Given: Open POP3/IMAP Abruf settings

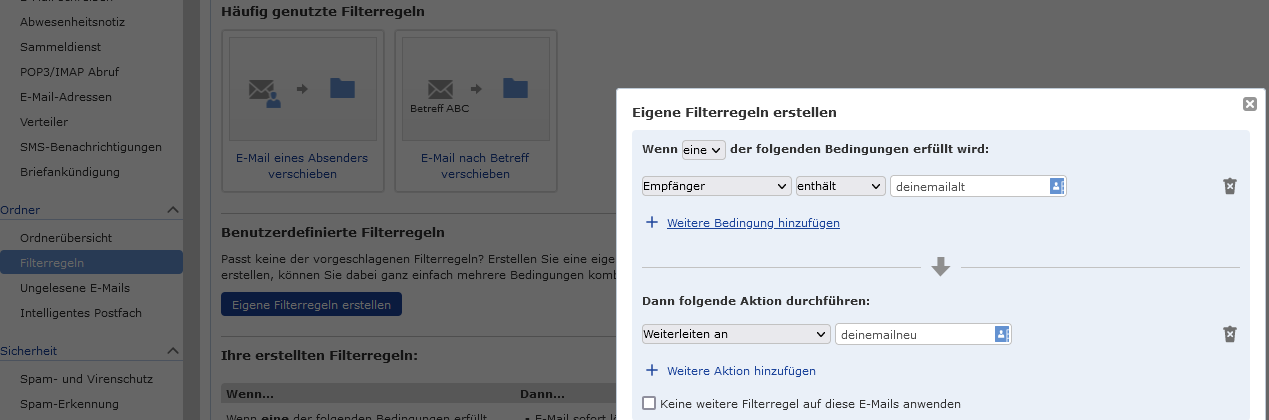Looking at the screenshot, I should (x=70, y=72).
